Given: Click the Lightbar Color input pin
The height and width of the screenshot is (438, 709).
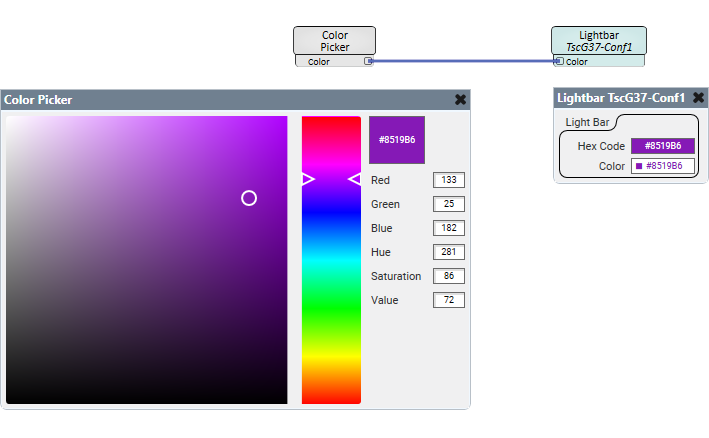Looking at the screenshot, I should pyautogui.click(x=559, y=61).
